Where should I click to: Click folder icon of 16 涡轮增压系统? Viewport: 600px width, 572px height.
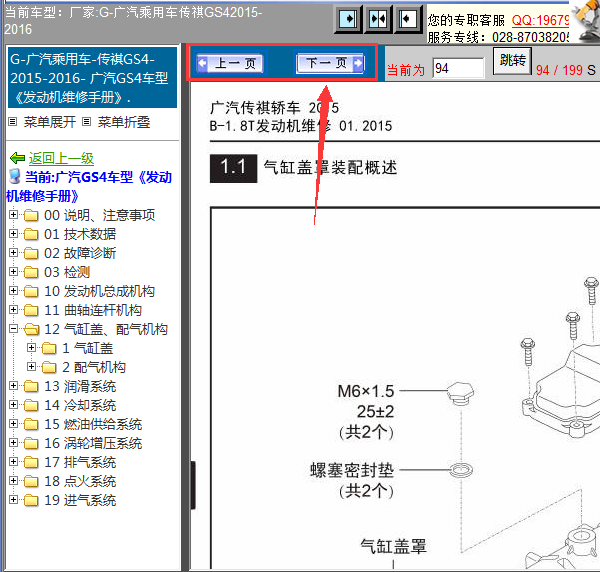pyautogui.click(x=31, y=443)
